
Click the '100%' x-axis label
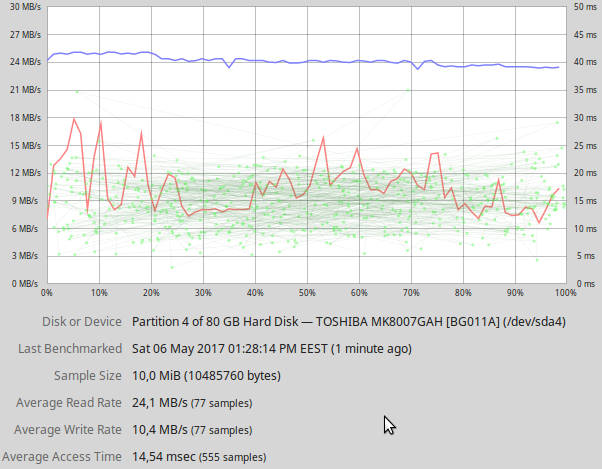[566, 293]
